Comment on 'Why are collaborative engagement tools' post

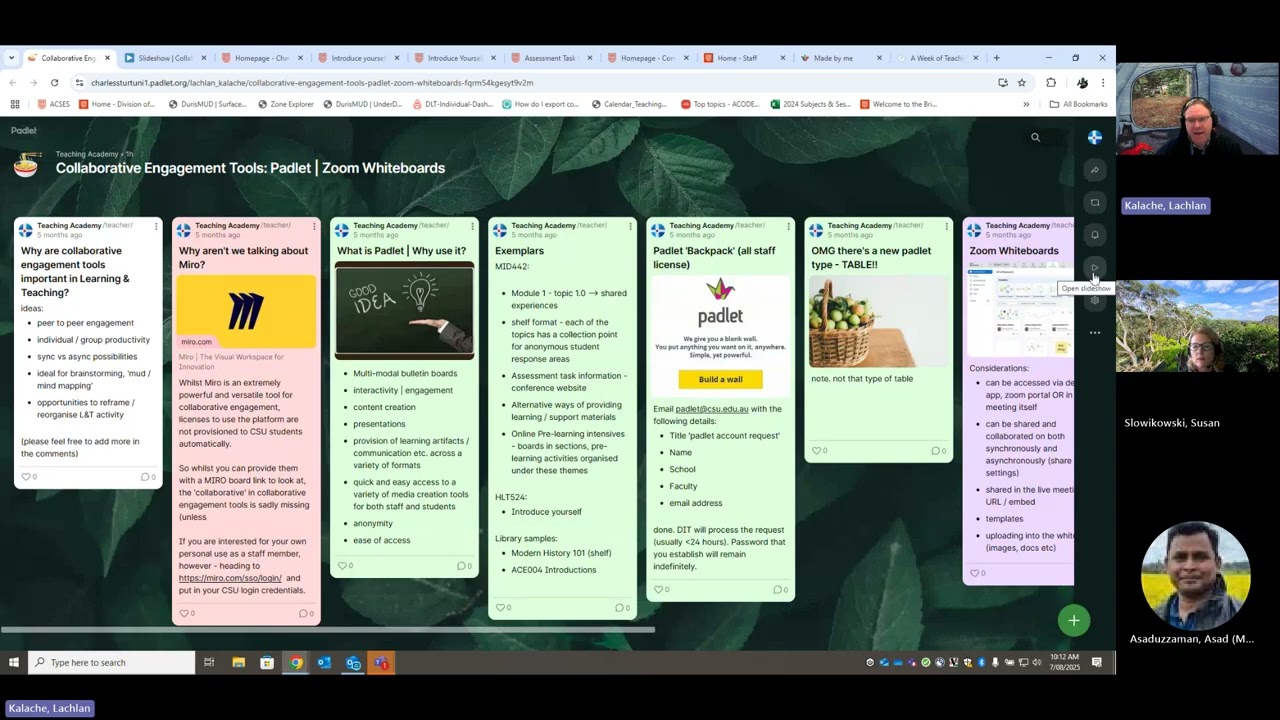(148, 477)
